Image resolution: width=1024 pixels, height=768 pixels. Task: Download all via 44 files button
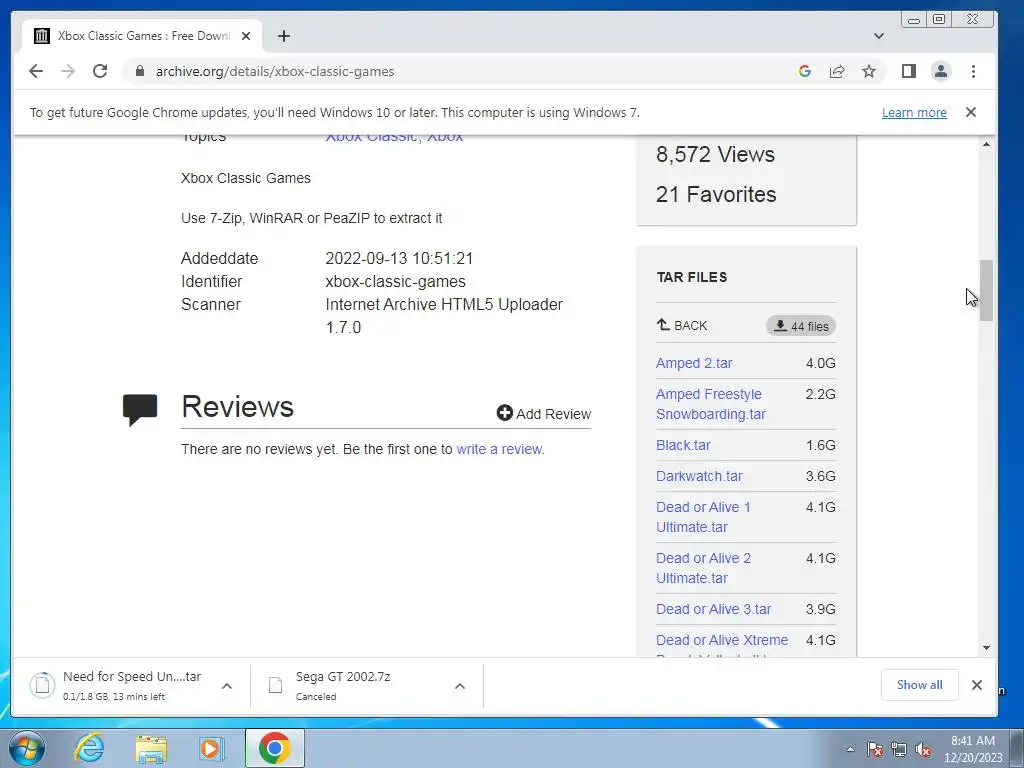pos(801,326)
